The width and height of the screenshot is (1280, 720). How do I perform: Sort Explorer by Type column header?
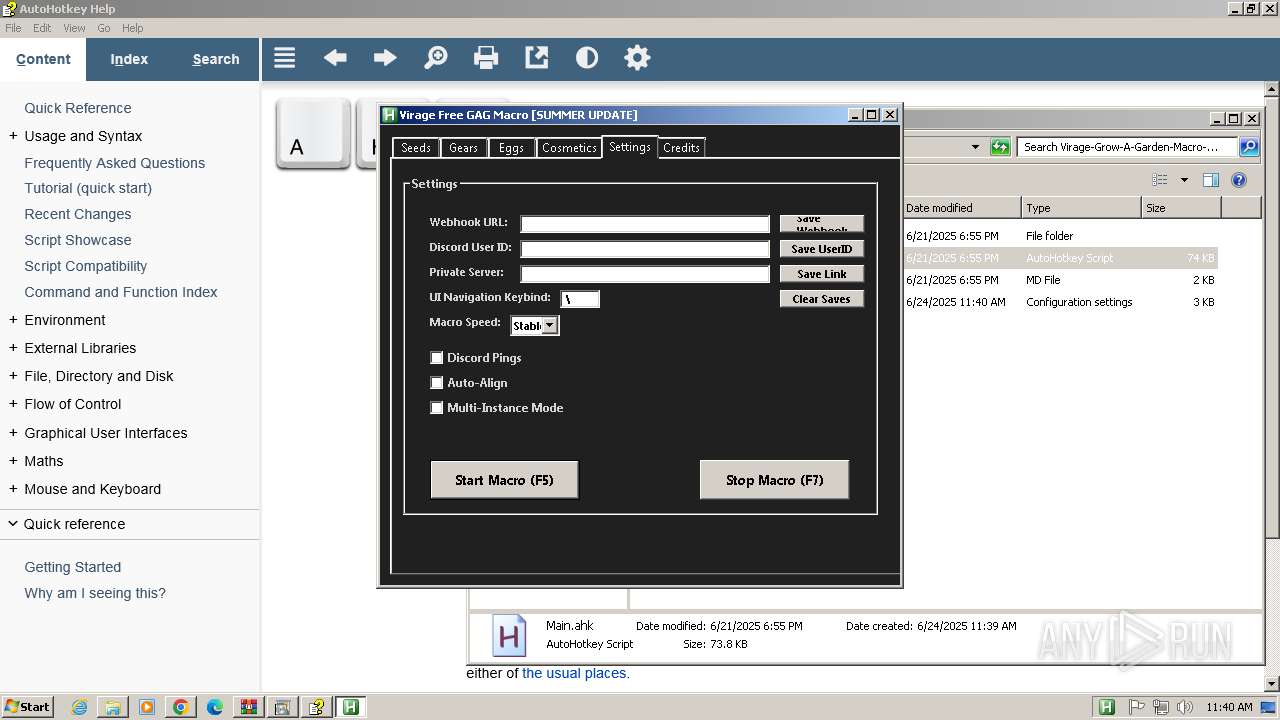click(x=1081, y=208)
